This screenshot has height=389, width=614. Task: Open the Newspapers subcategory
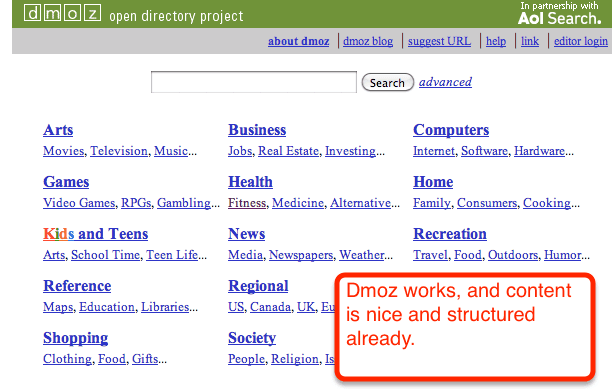pyautogui.click(x=301, y=255)
